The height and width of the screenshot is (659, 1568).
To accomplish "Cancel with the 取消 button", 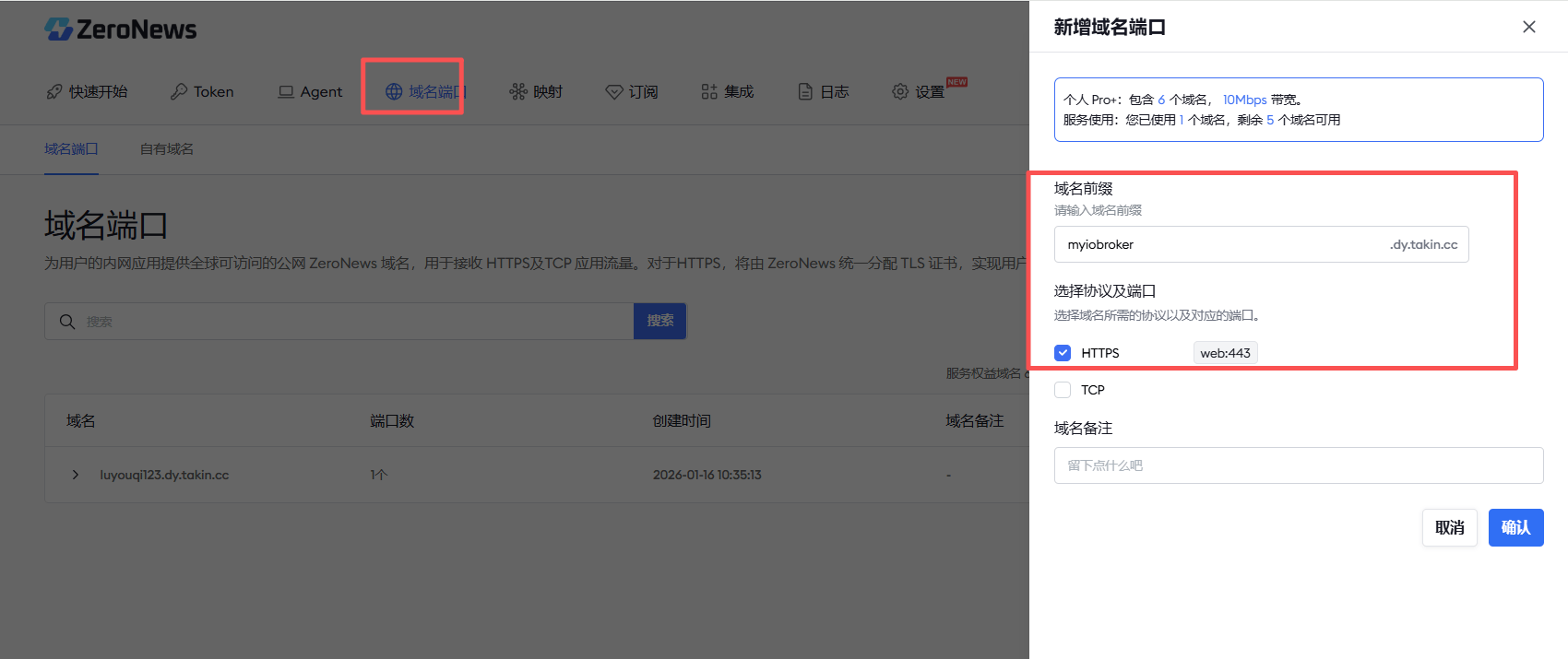I will pos(1450,528).
